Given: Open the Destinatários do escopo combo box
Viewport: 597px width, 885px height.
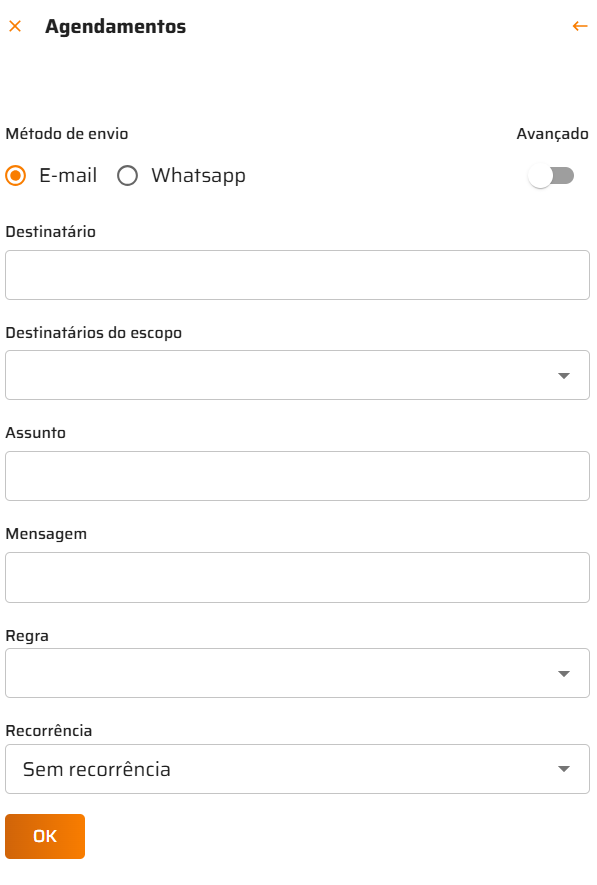Looking at the screenshot, I should [x=297, y=375].
